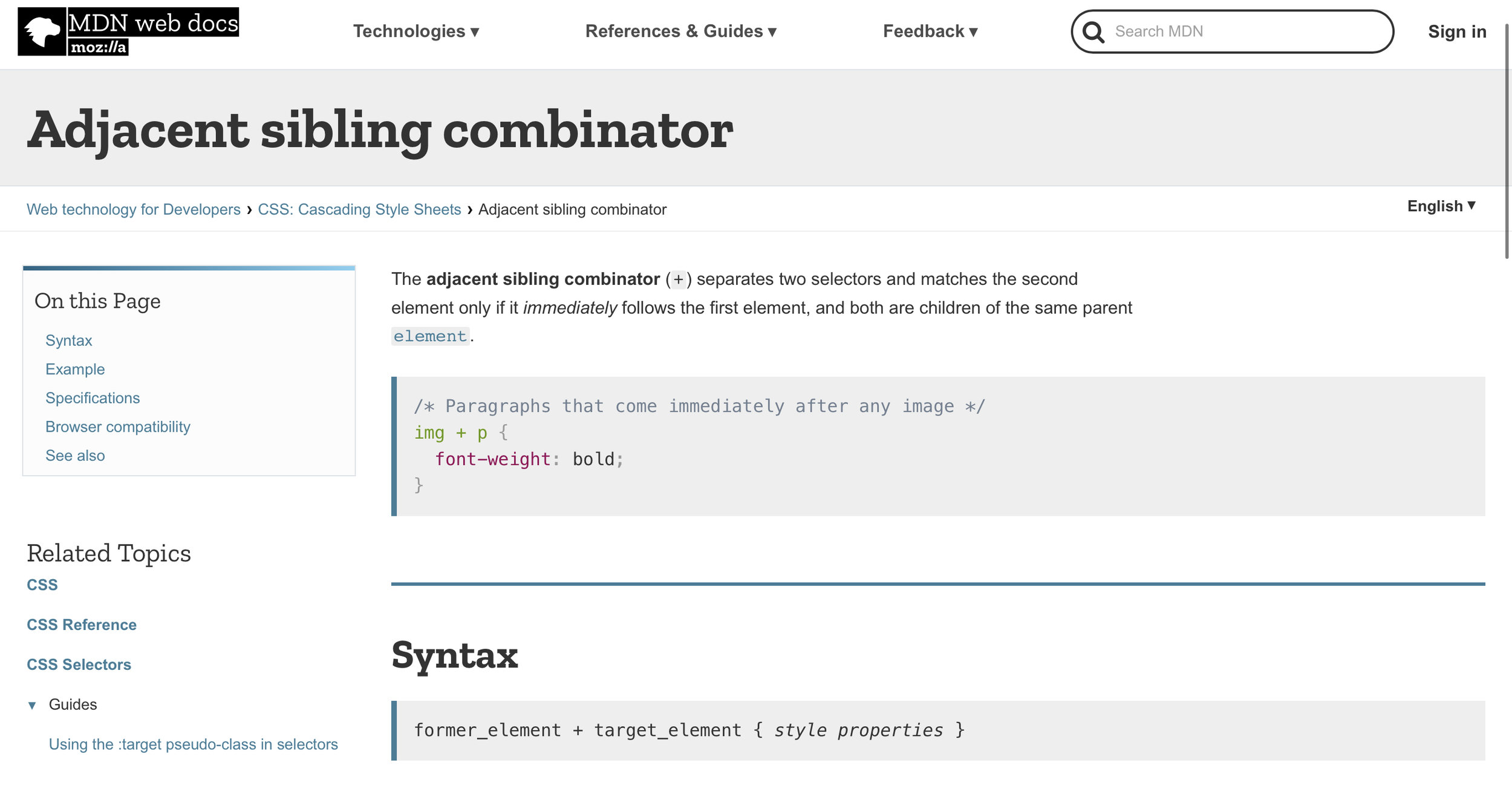Go to the Specifications section link

click(93, 398)
